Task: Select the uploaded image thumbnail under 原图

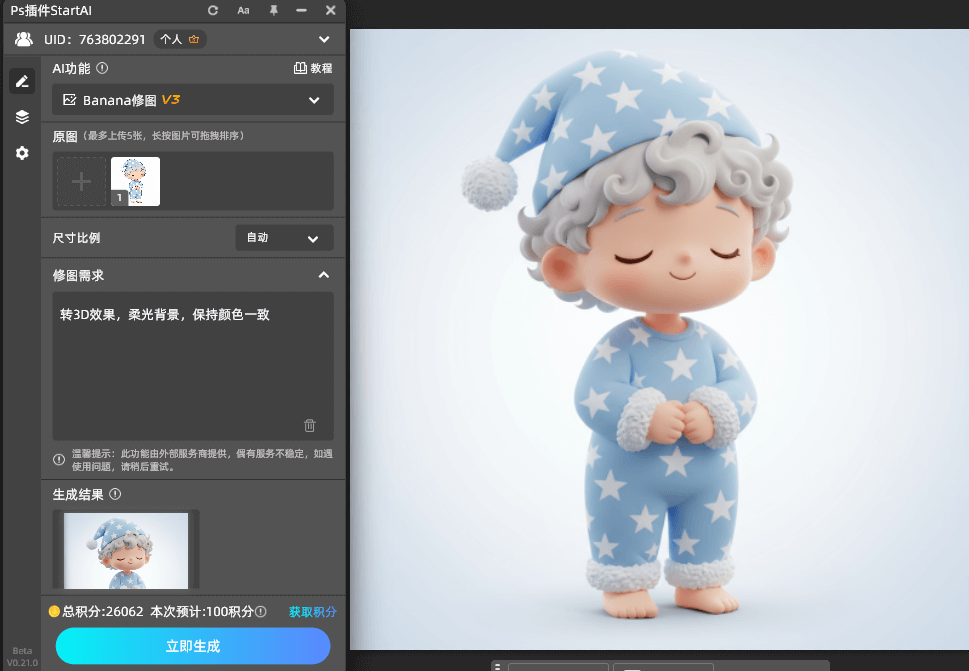Action: coord(134,181)
